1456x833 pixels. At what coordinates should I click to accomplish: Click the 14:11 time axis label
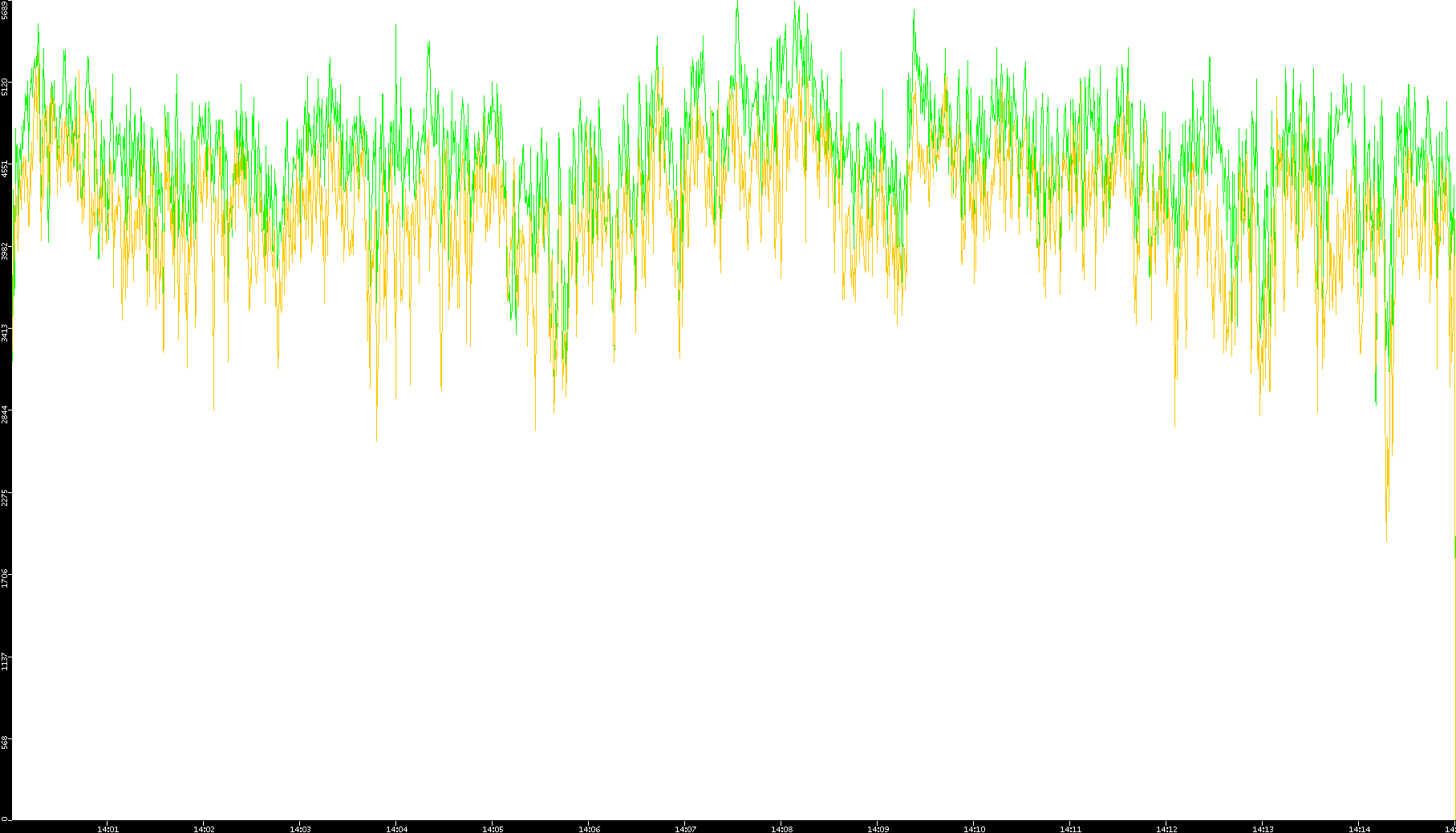[1070, 829]
